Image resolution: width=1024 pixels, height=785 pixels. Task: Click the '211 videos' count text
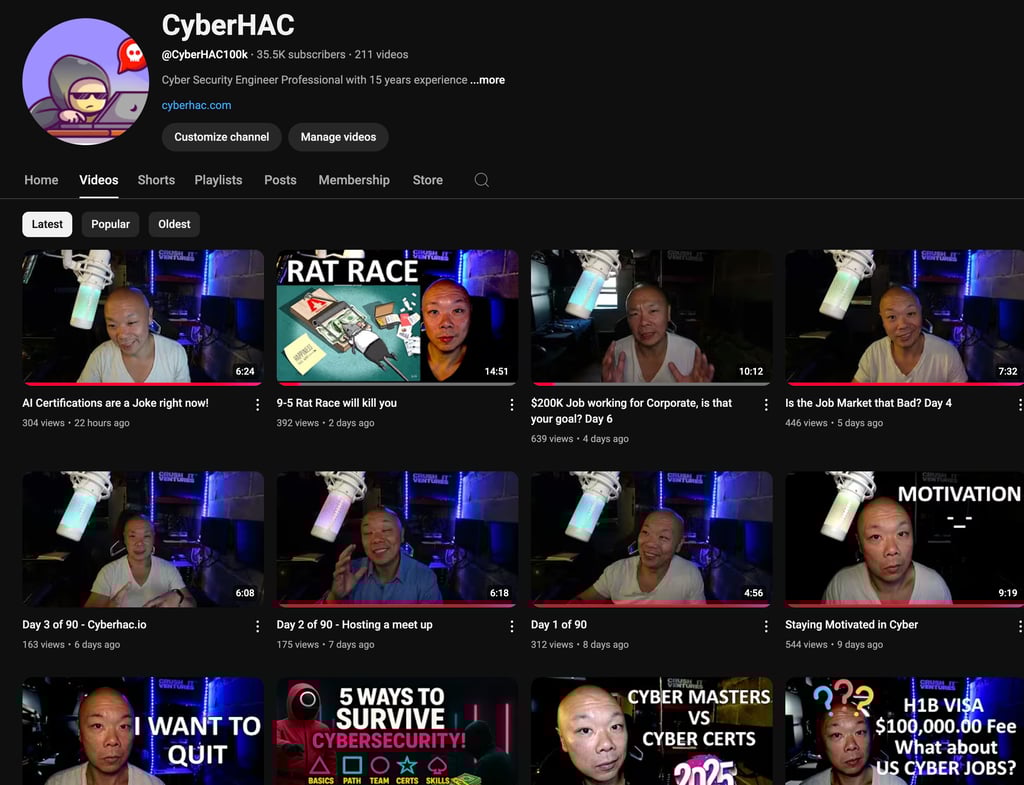tap(381, 54)
